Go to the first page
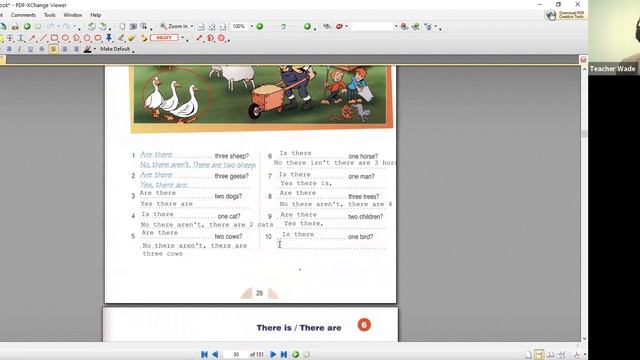Image resolution: width=640 pixels, height=360 pixels. coord(204,354)
